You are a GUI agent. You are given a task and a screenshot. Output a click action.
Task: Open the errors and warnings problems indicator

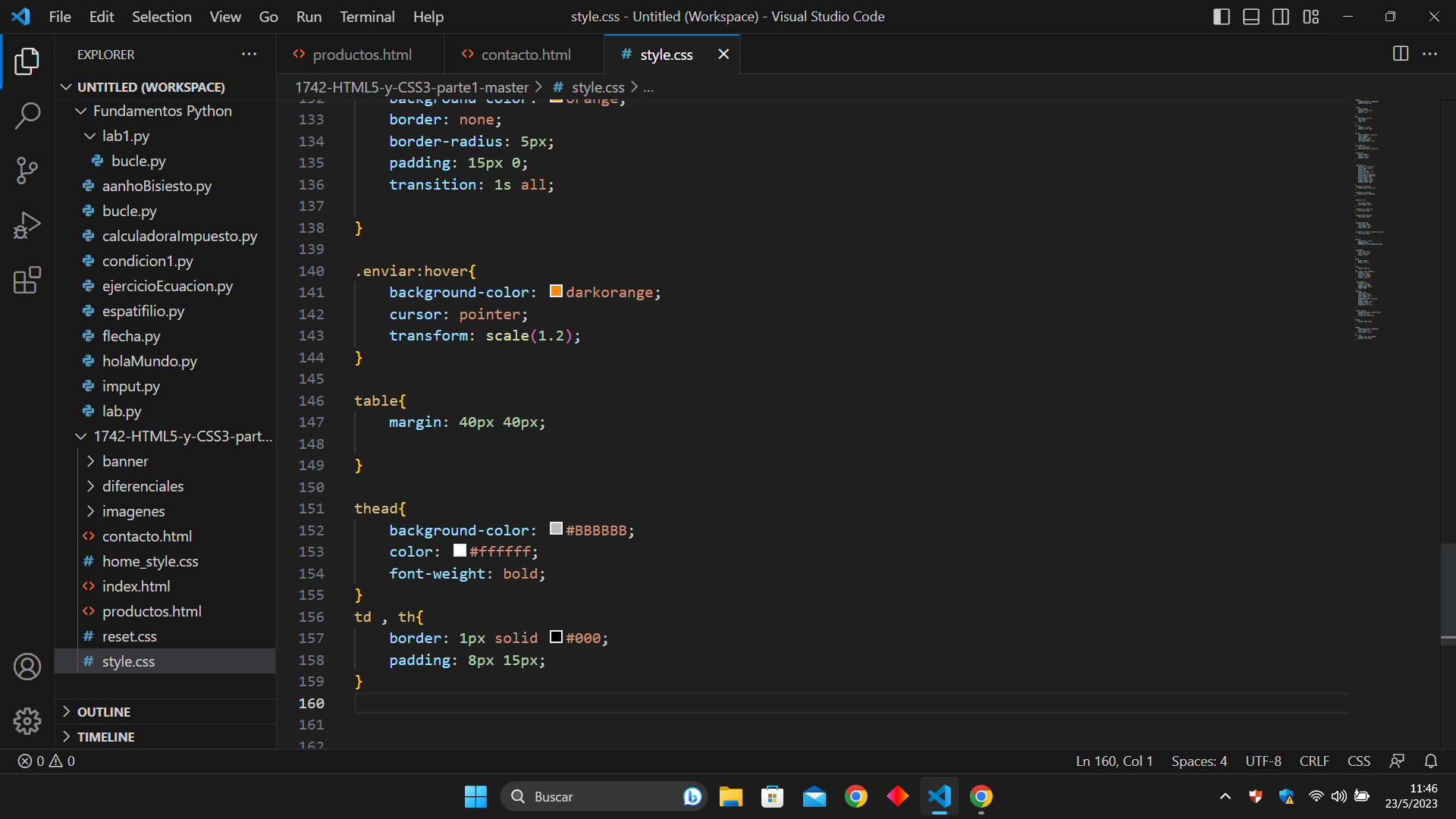point(46,761)
